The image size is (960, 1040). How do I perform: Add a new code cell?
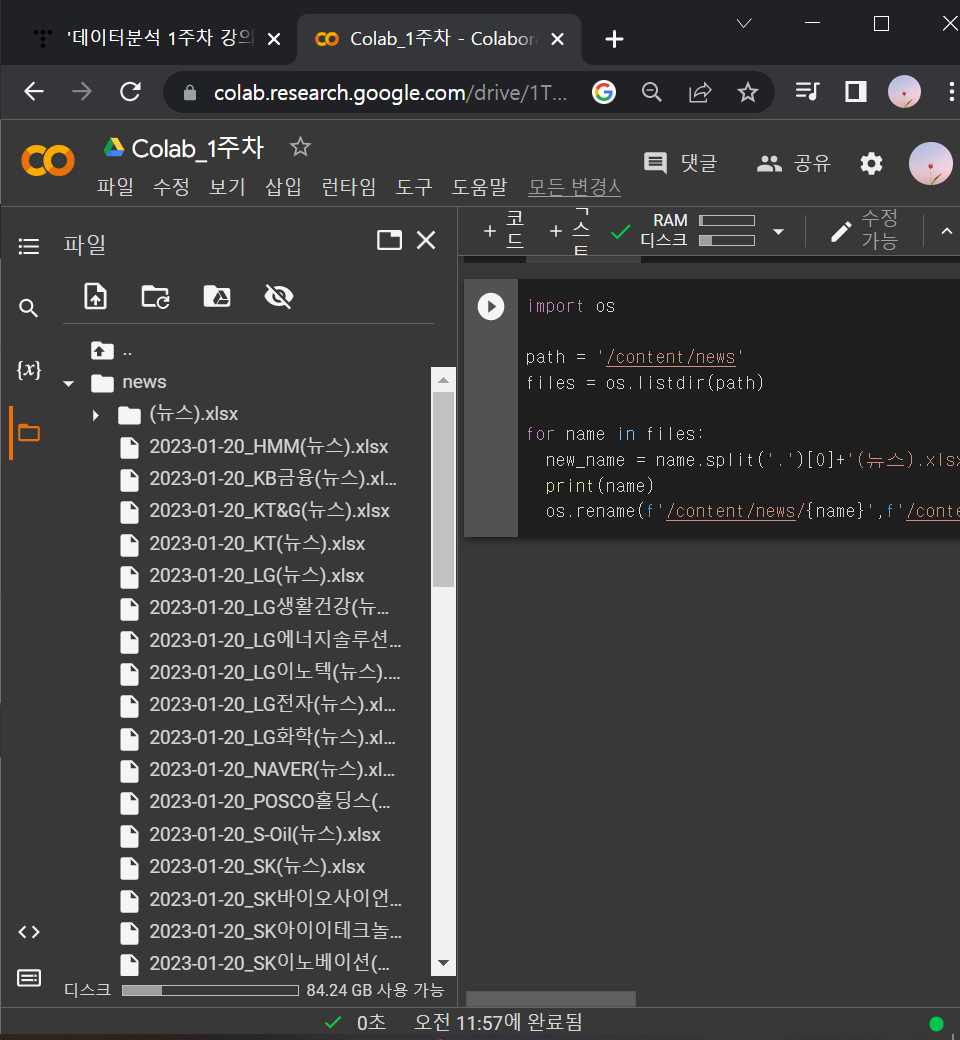(x=504, y=231)
